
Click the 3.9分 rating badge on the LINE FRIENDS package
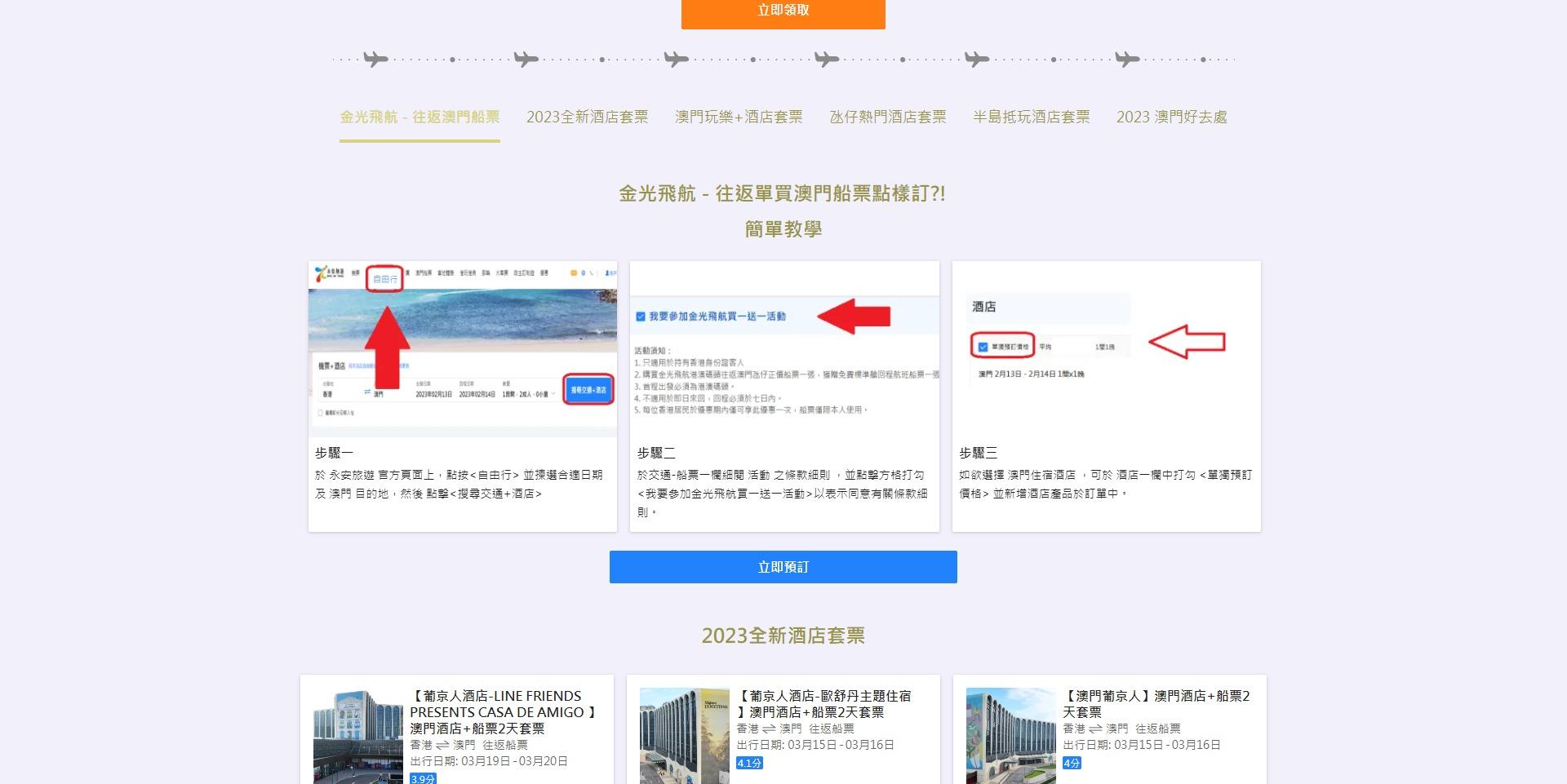pos(424,779)
